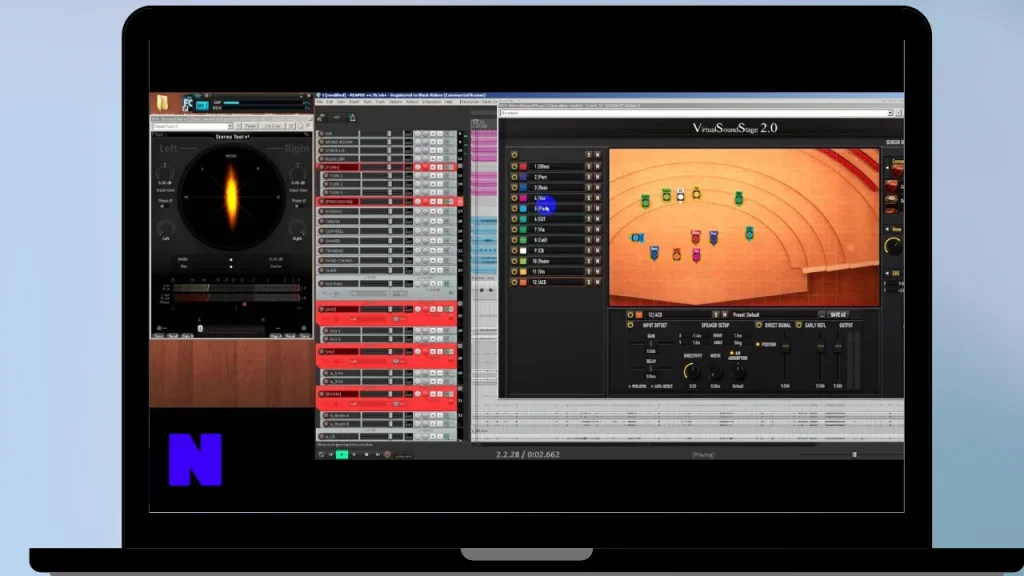
Task: Mute the 6 SST channel in VirtualSoundStage
Action: [x=597, y=219]
